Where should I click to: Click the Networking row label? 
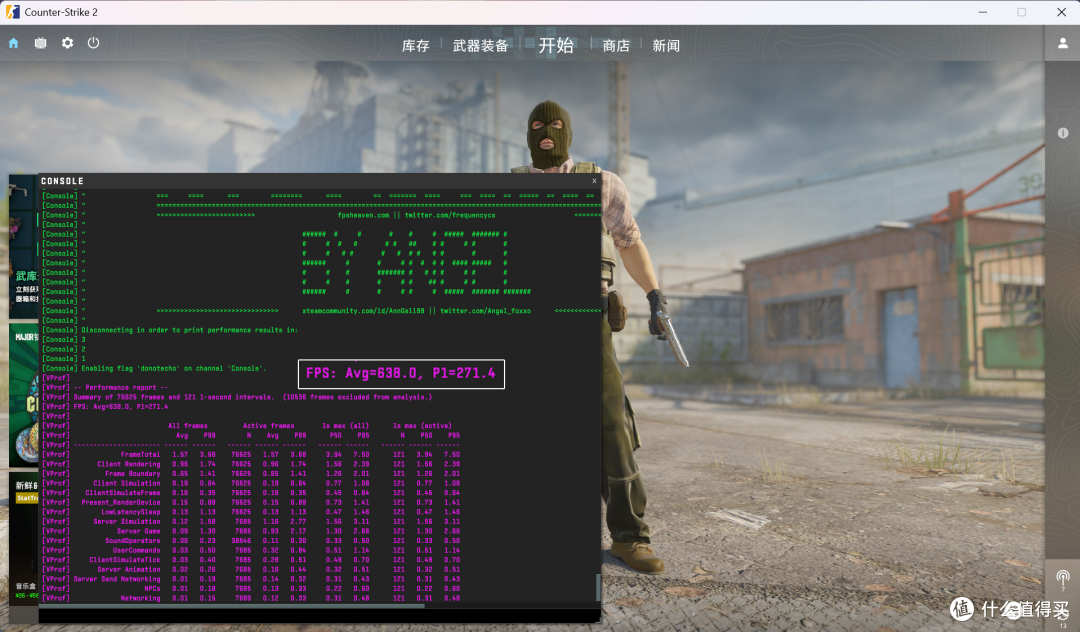click(141, 598)
